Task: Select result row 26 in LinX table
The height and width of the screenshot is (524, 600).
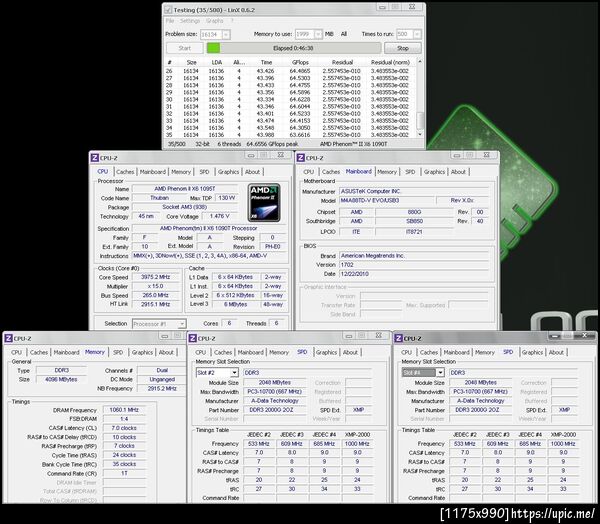Action: [290, 71]
